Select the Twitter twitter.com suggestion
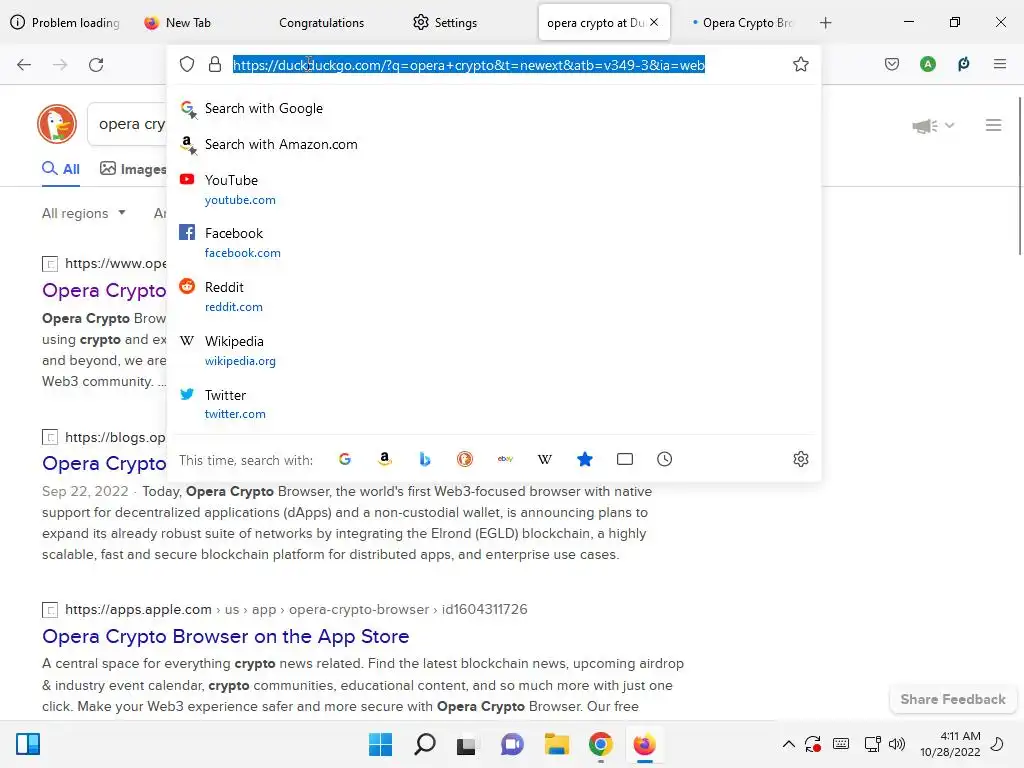The image size is (1024, 768). click(x=494, y=404)
